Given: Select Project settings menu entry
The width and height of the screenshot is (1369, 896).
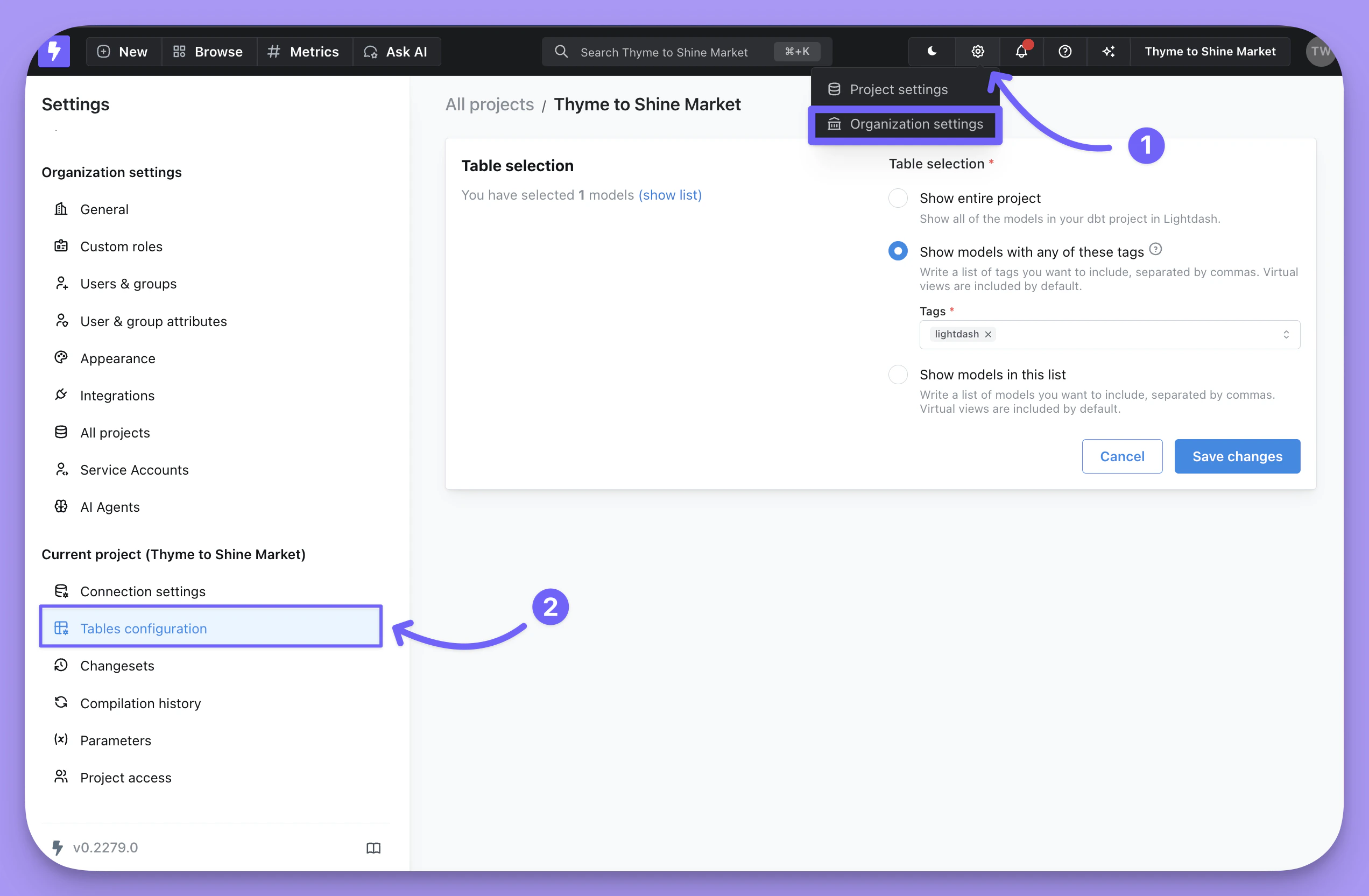Looking at the screenshot, I should 898,90.
